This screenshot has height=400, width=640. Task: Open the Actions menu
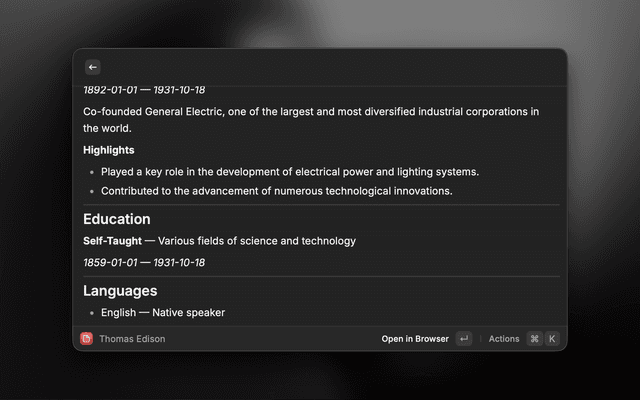coord(504,339)
